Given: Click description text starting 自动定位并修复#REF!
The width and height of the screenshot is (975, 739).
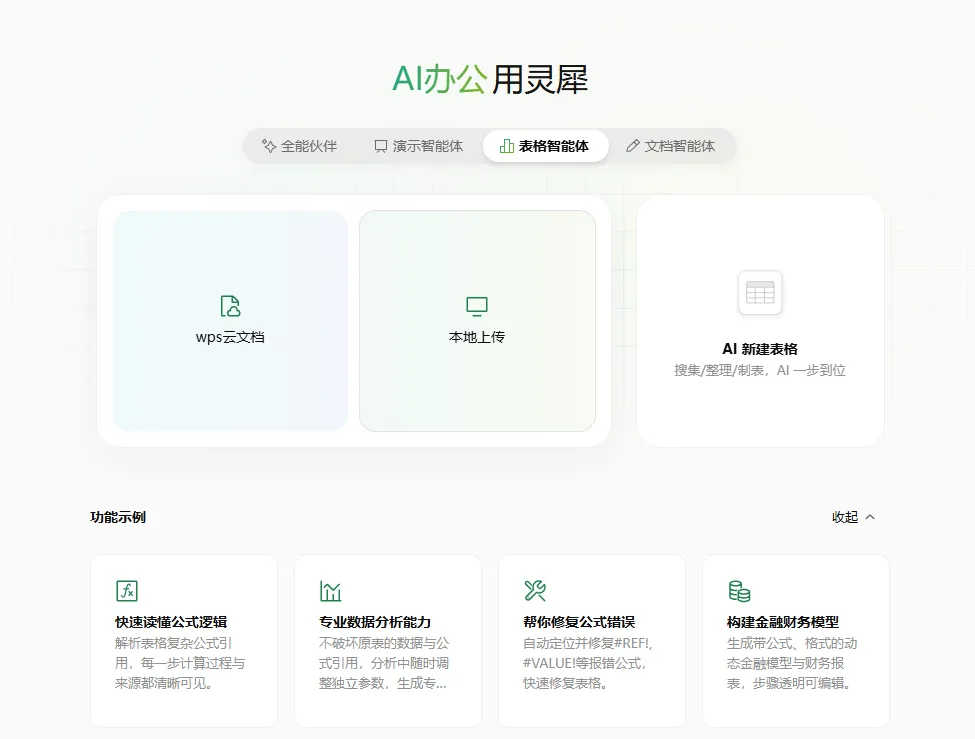Looking at the screenshot, I should [x=588, y=663].
